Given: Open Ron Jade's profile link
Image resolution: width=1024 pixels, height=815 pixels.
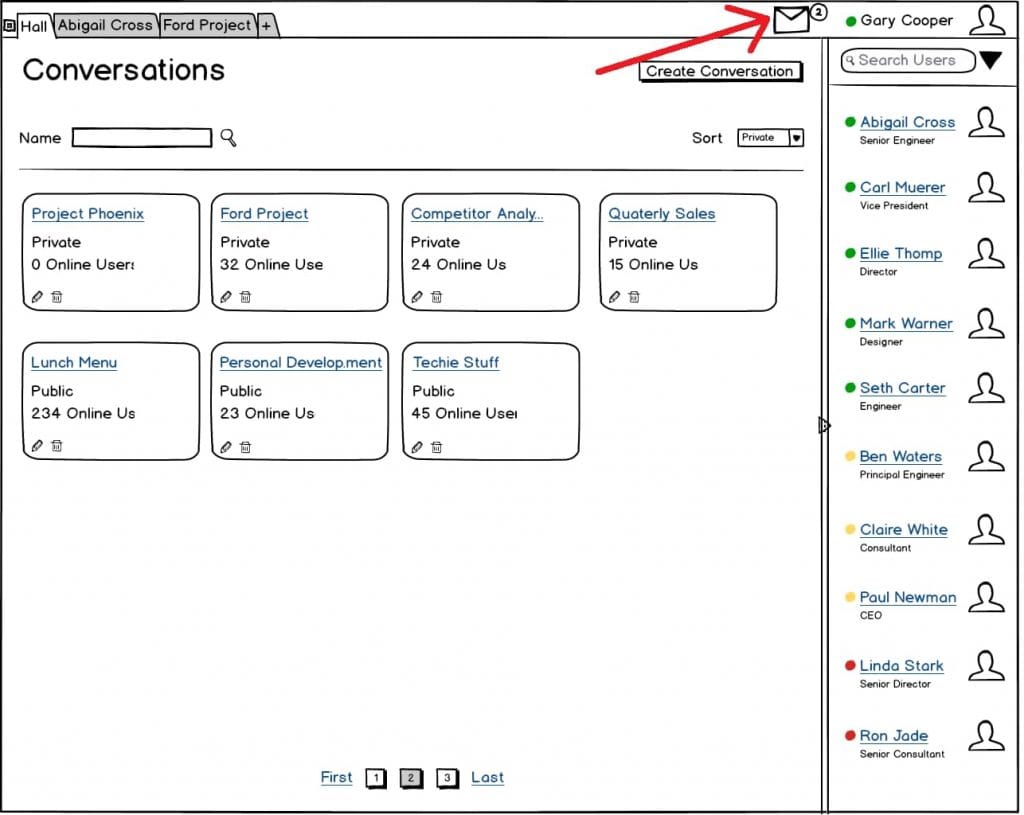Looking at the screenshot, I should (x=893, y=735).
